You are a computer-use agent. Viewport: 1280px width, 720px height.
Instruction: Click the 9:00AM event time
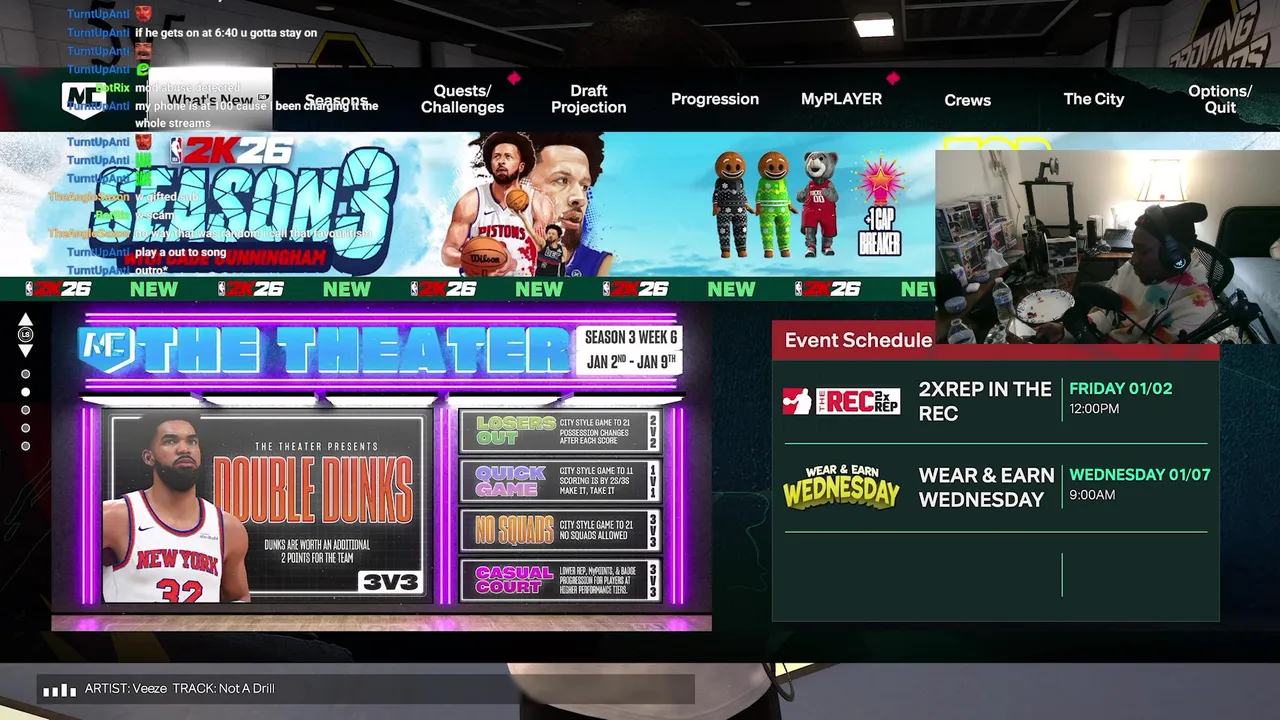coord(1092,494)
